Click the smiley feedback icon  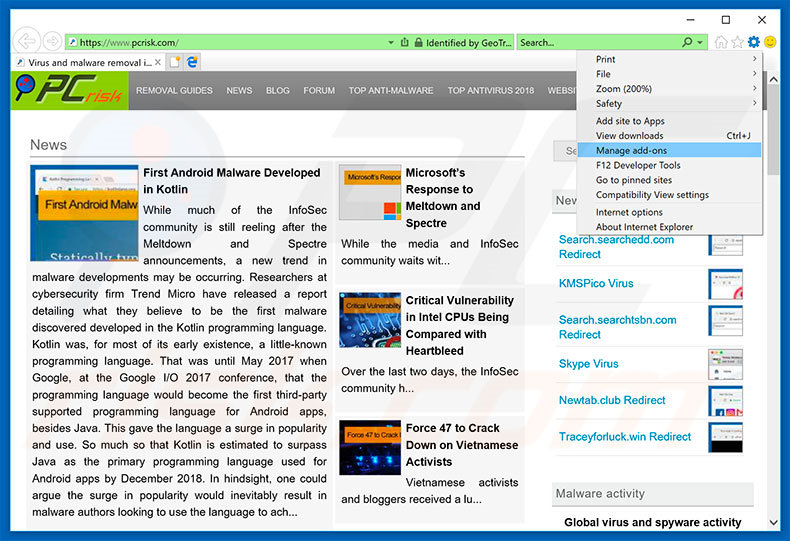click(770, 42)
